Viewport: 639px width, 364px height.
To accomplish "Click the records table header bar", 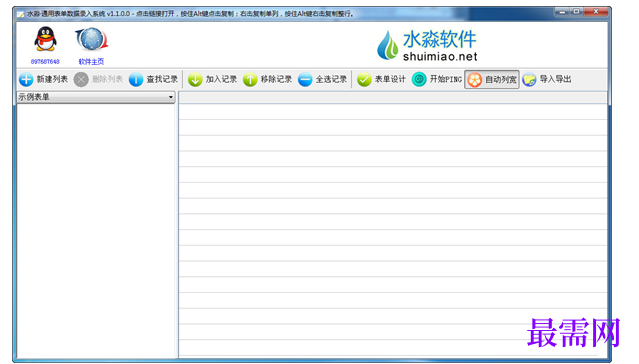I will coord(392,97).
